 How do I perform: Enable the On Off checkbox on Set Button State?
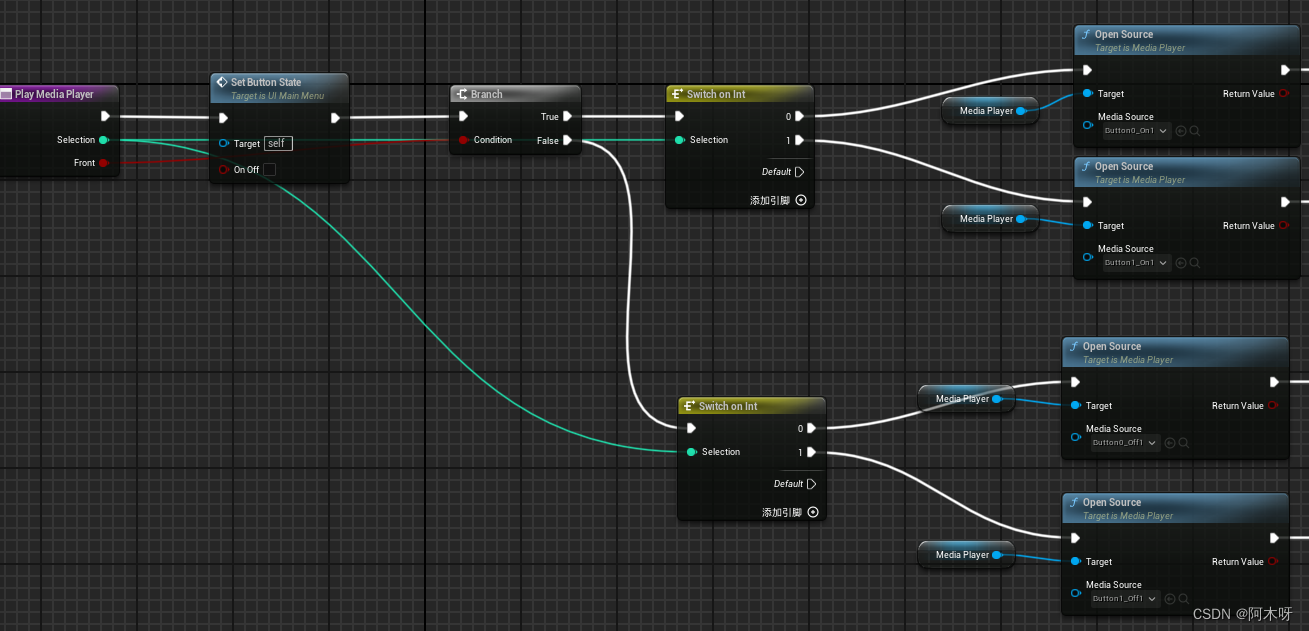tap(268, 169)
